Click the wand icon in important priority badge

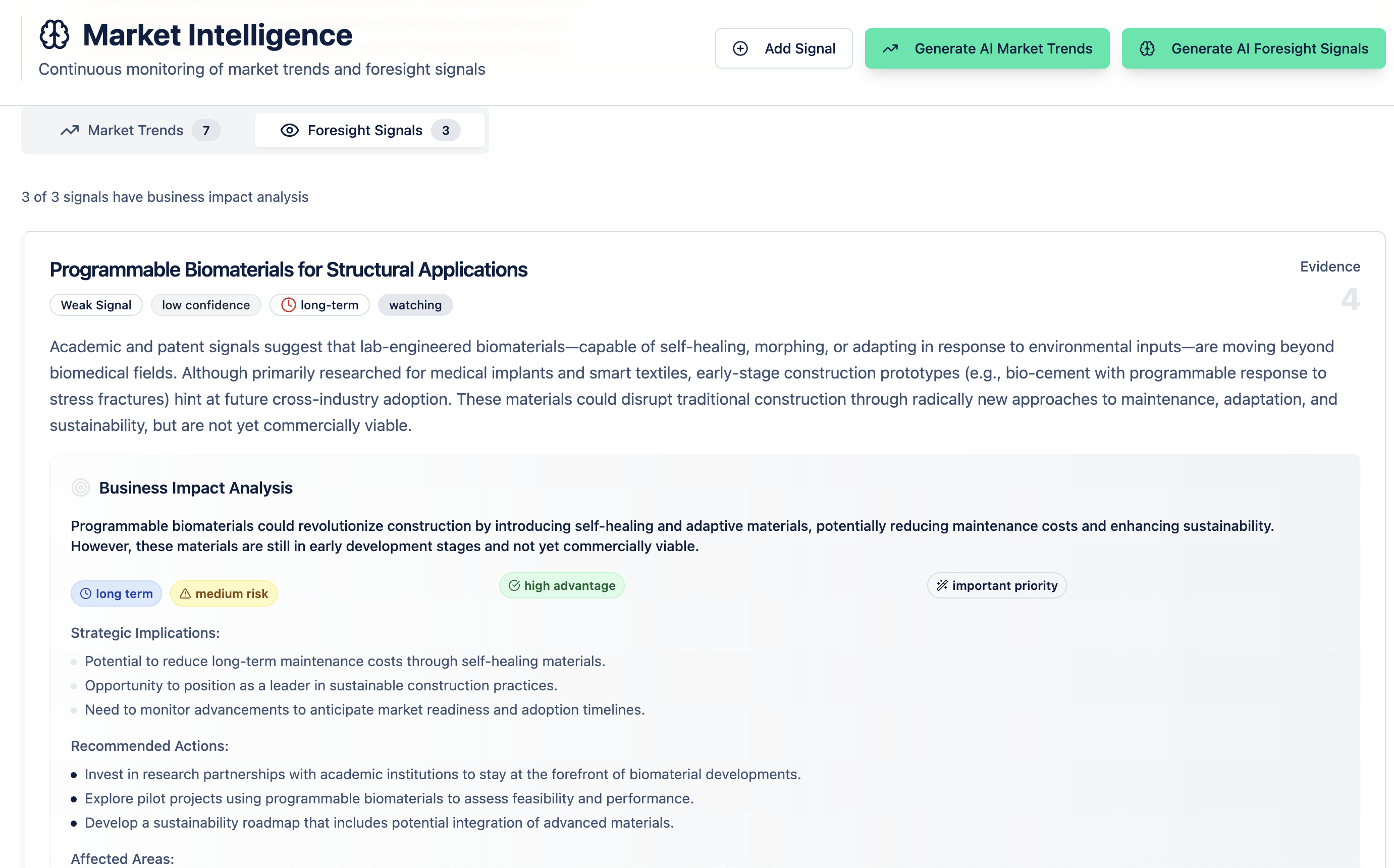click(x=942, y=585)
